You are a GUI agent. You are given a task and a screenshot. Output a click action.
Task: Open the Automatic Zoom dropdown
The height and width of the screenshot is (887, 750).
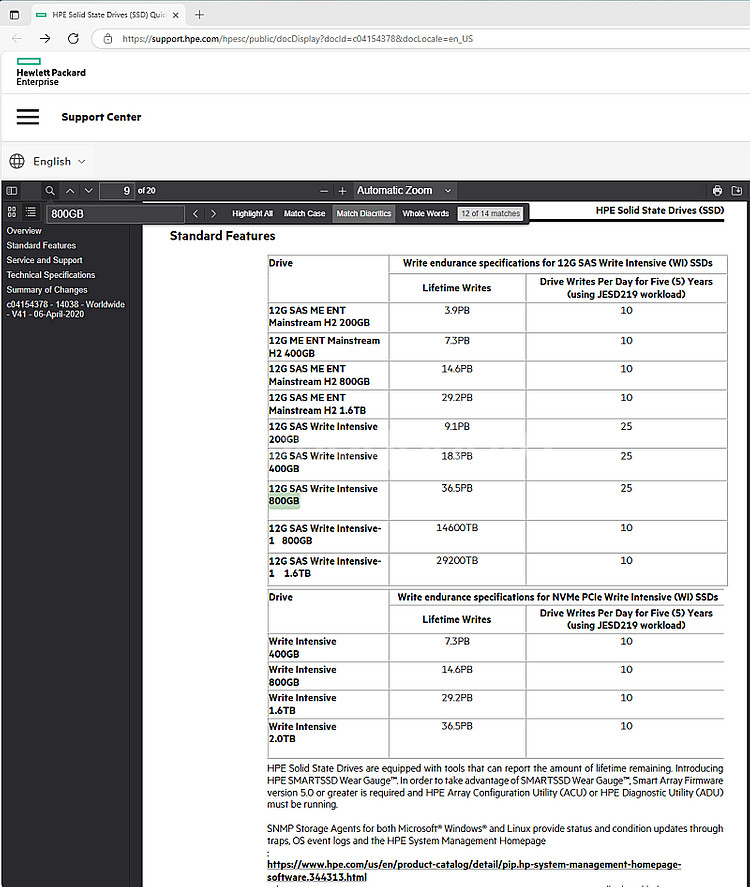coord(404,191)
